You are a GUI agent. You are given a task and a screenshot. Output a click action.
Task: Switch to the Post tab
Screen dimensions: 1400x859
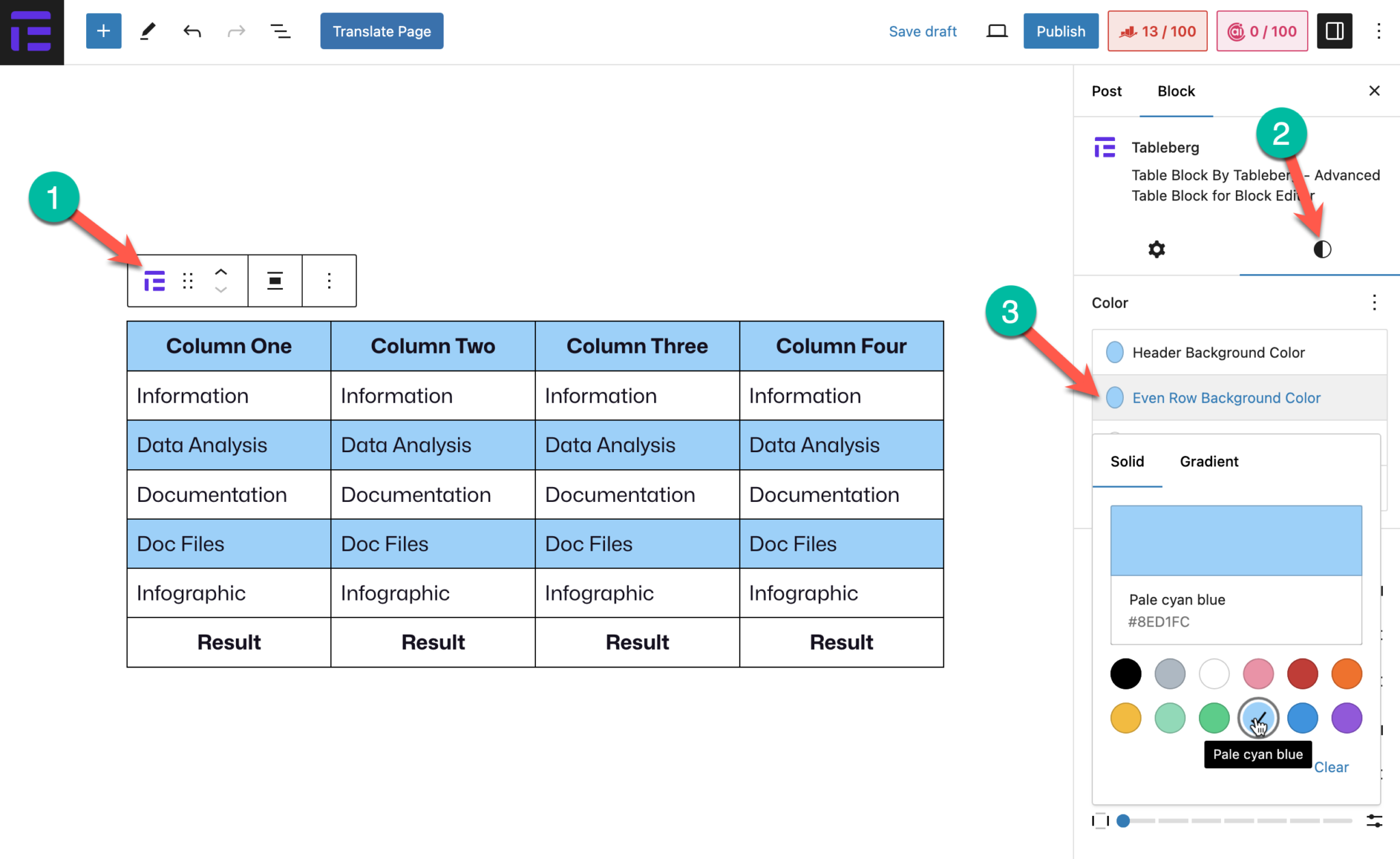pyautogui.click(x=1106, y=92)
